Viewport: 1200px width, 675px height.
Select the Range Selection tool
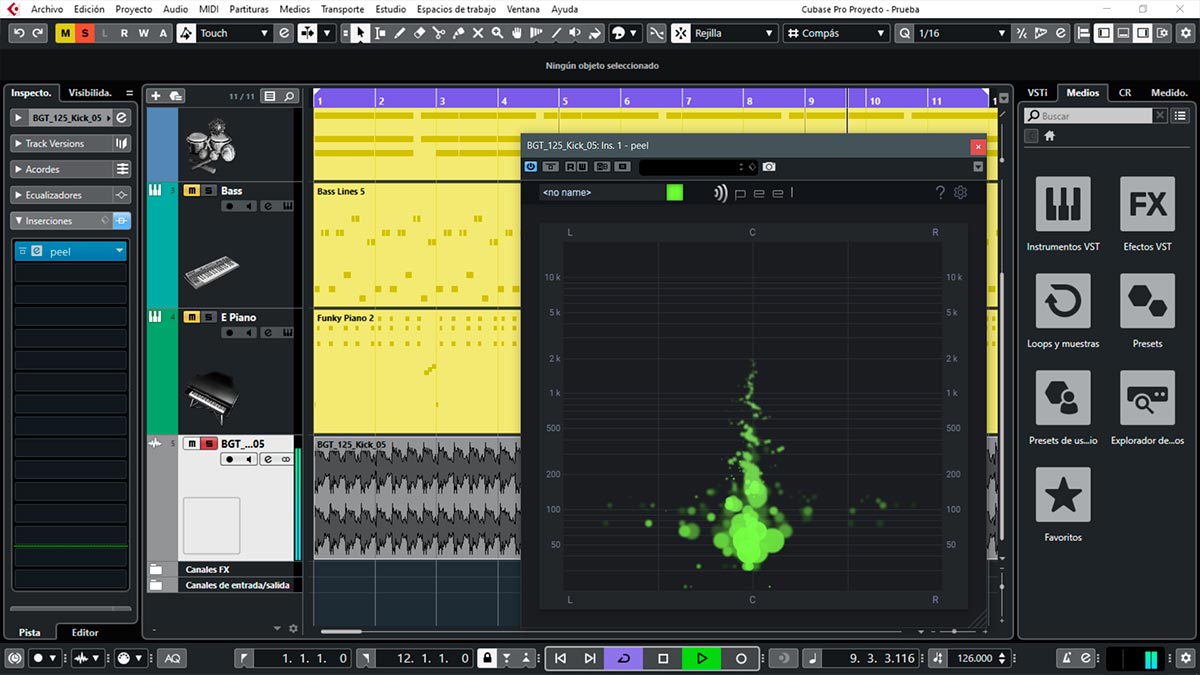pyautogui.click(x=380, y=33)
